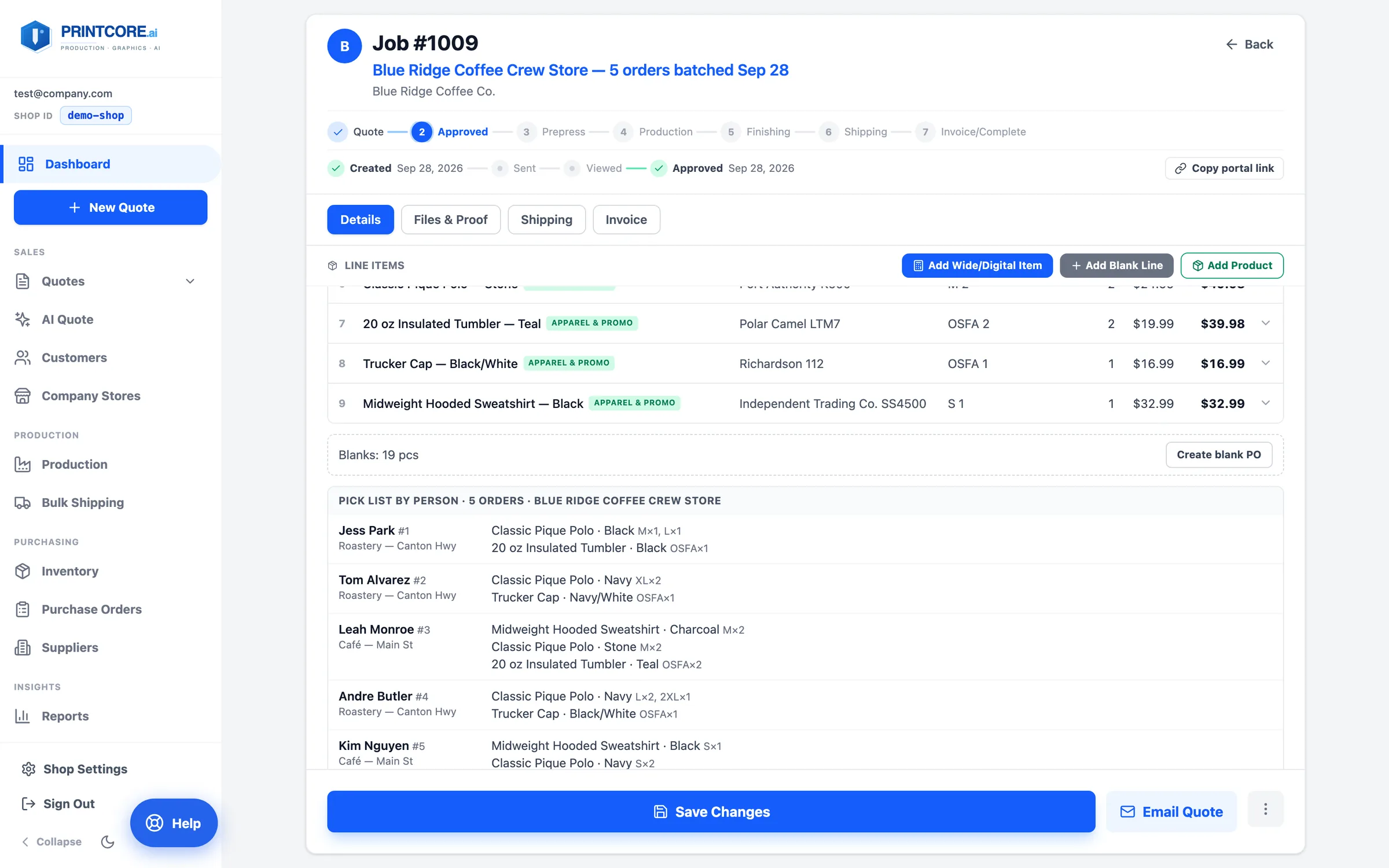Screen dimensions: 1389x868
Task: Expand the Midweight Hooded Sweatshirt Black row
Action: [x=1266, y=403]
